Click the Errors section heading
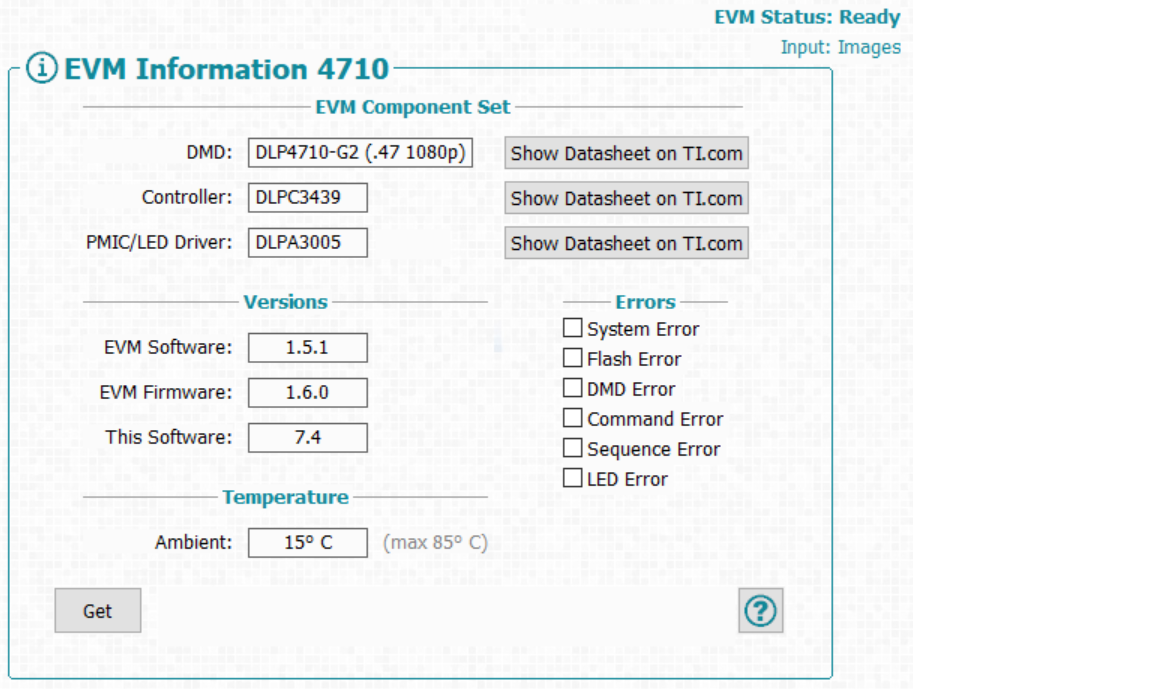This screenshot has width=1152, height=689. (x=645, y=302)
